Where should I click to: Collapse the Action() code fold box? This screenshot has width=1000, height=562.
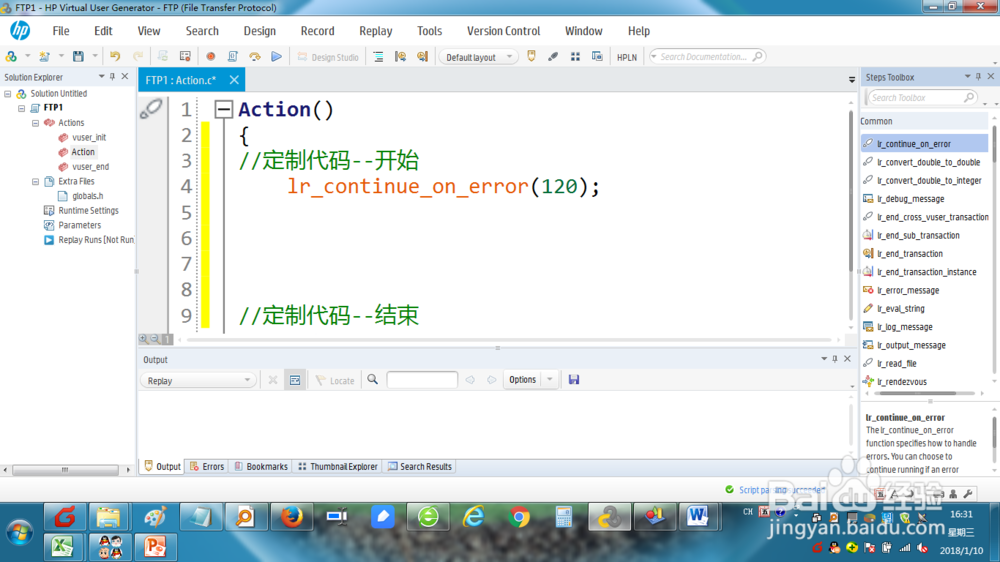[x=223, y=109]
